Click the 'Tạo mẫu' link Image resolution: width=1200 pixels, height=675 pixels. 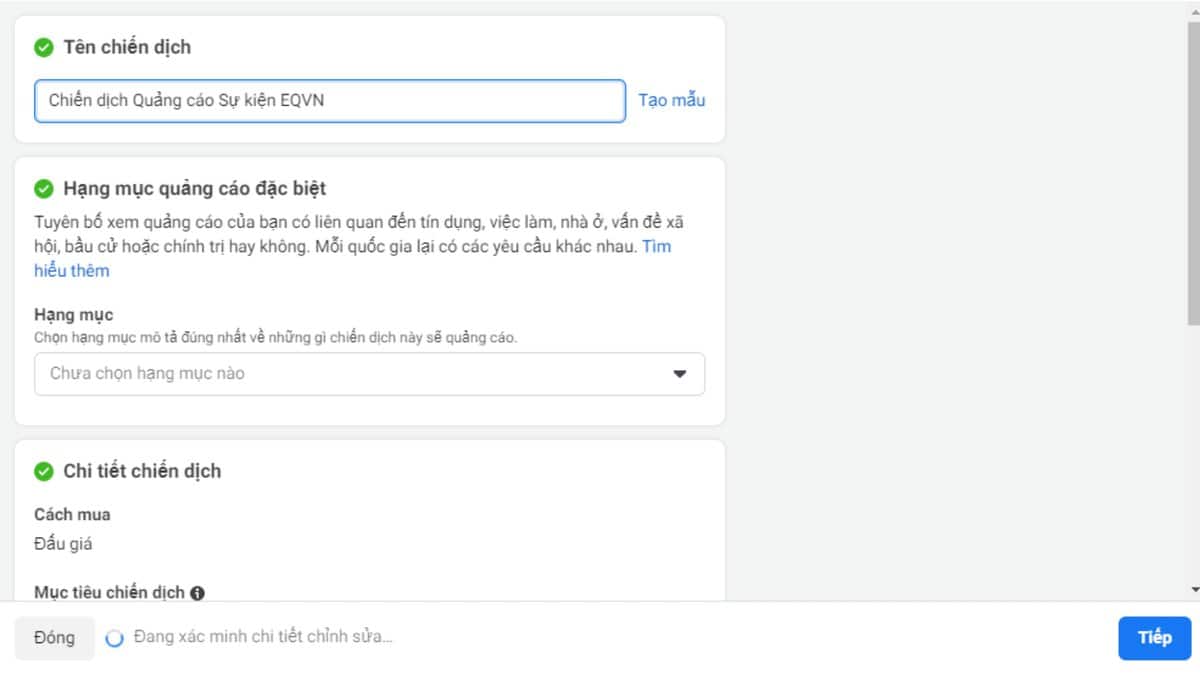coord(671,100)
